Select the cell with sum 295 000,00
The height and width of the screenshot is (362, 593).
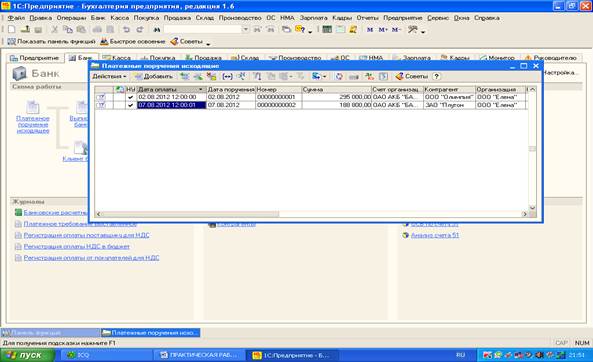click(x=337, y=97)
